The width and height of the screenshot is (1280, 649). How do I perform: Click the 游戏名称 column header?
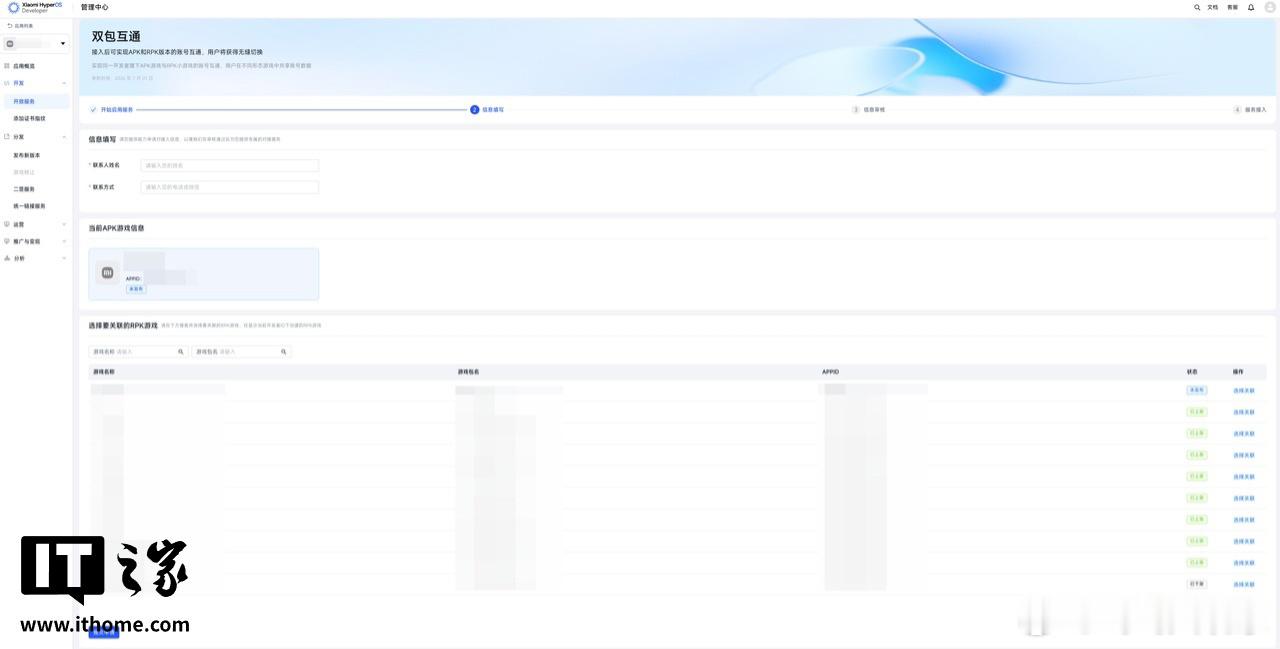(x=104, y=372)
